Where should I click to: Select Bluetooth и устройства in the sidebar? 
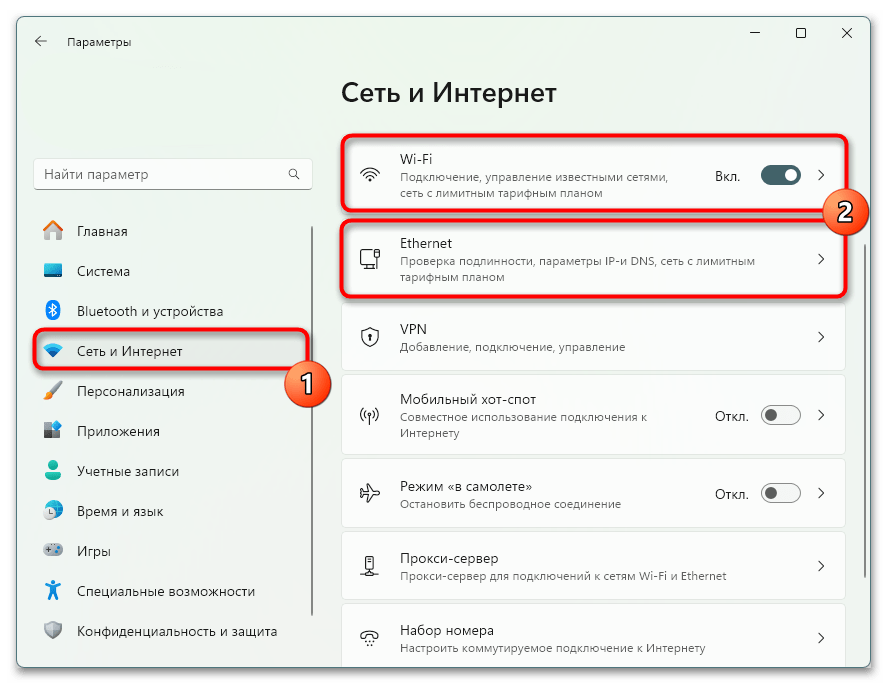point(172,311)
